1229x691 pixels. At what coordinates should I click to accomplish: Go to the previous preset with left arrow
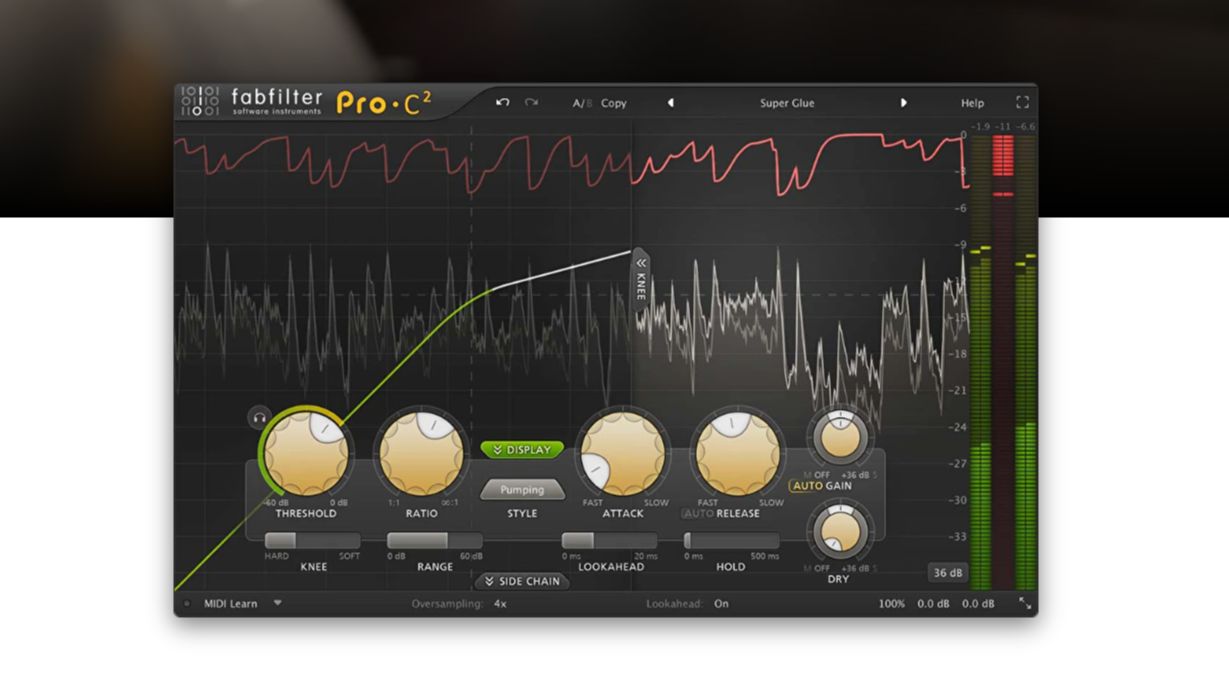pos(670,103)
